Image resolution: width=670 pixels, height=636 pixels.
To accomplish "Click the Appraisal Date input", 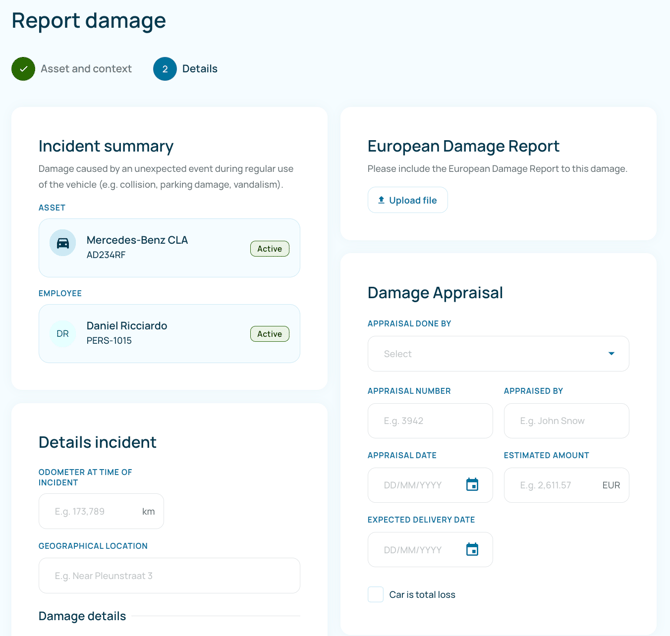I will pyautogui.click(x=430, y=485).
